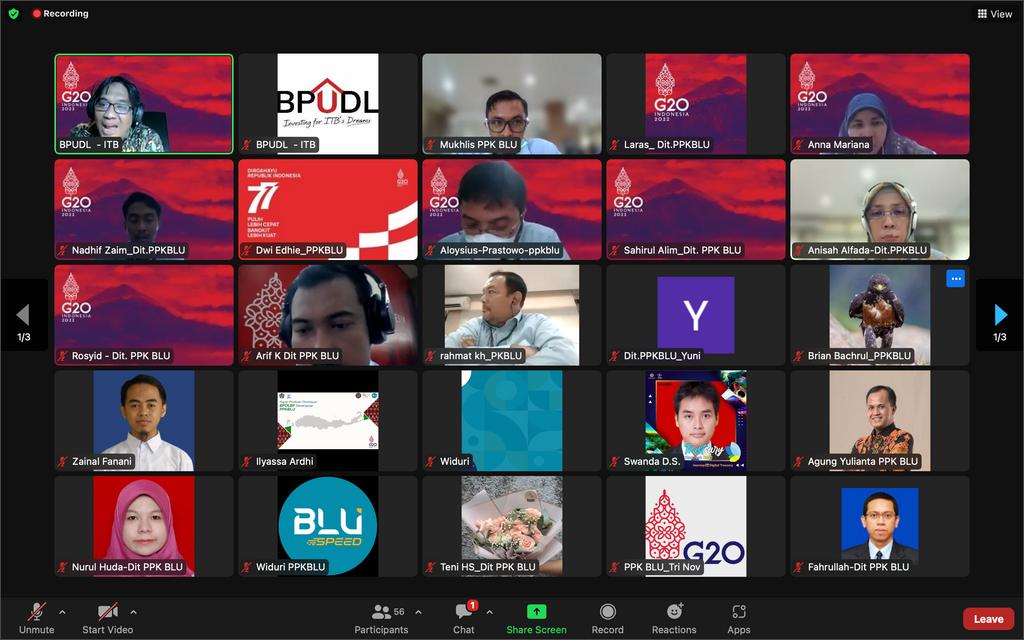Select Teni HS_Dit PPK BLU flower tile
The width and height of the screenshot is (1024, 640).
pyautogui.click(x=512, y=526)
